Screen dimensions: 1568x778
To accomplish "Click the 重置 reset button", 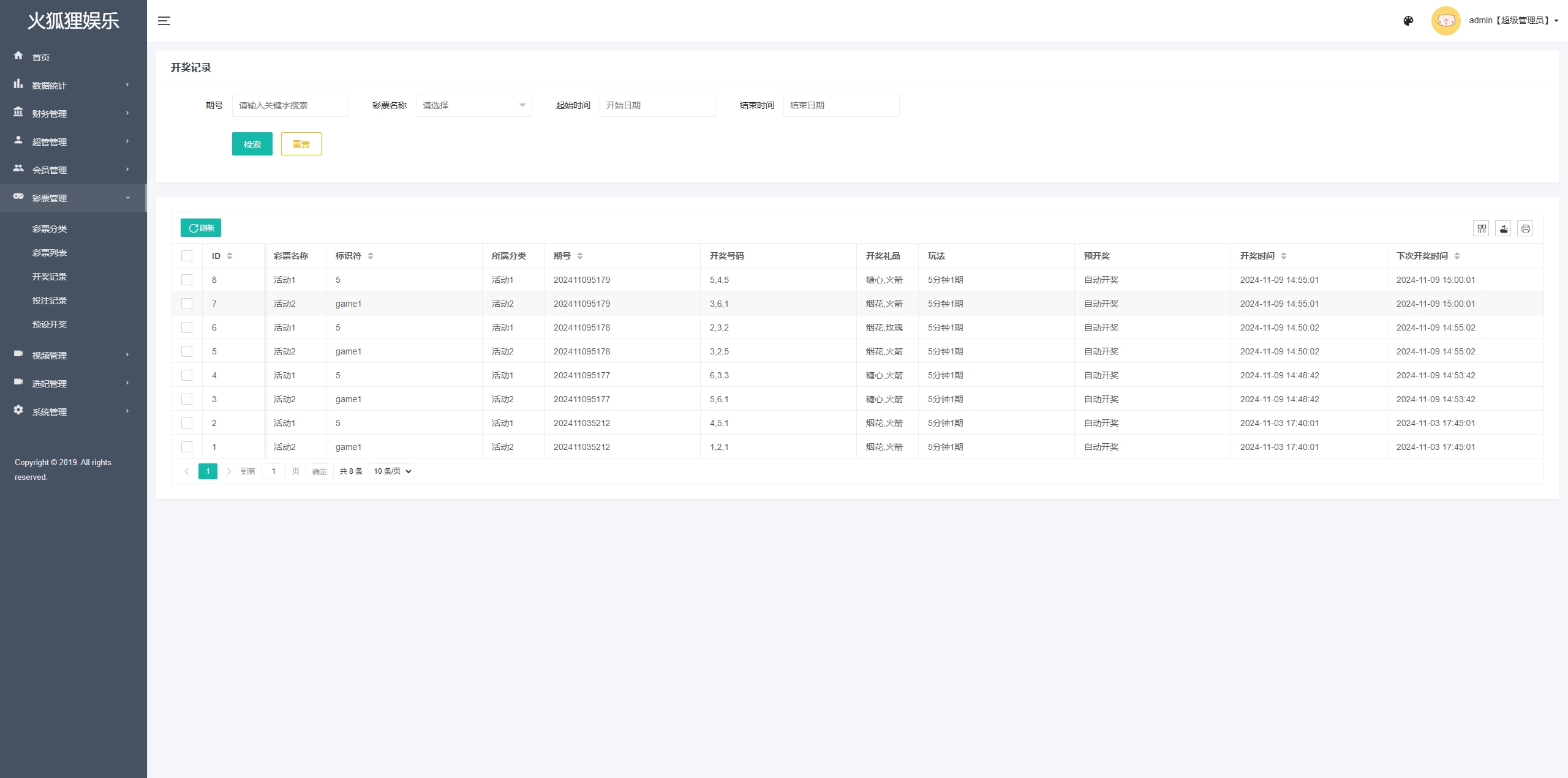I will point(301,144).
